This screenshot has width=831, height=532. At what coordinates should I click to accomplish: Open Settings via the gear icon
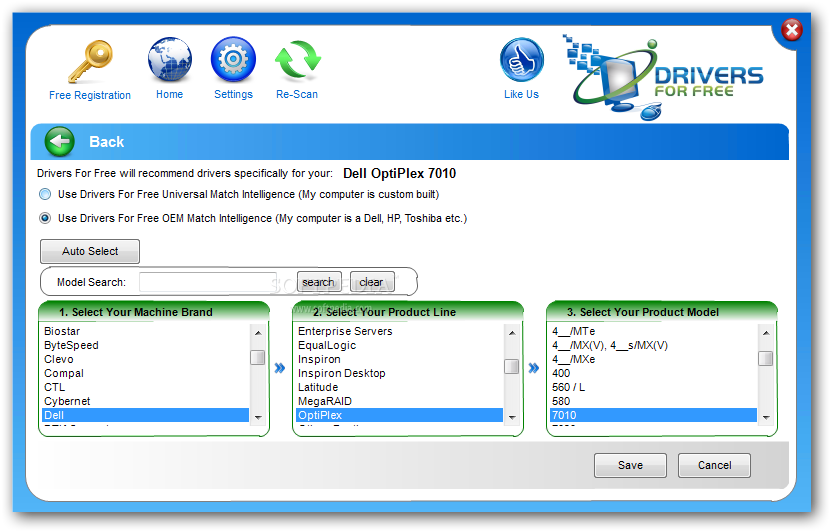[233, 59]
